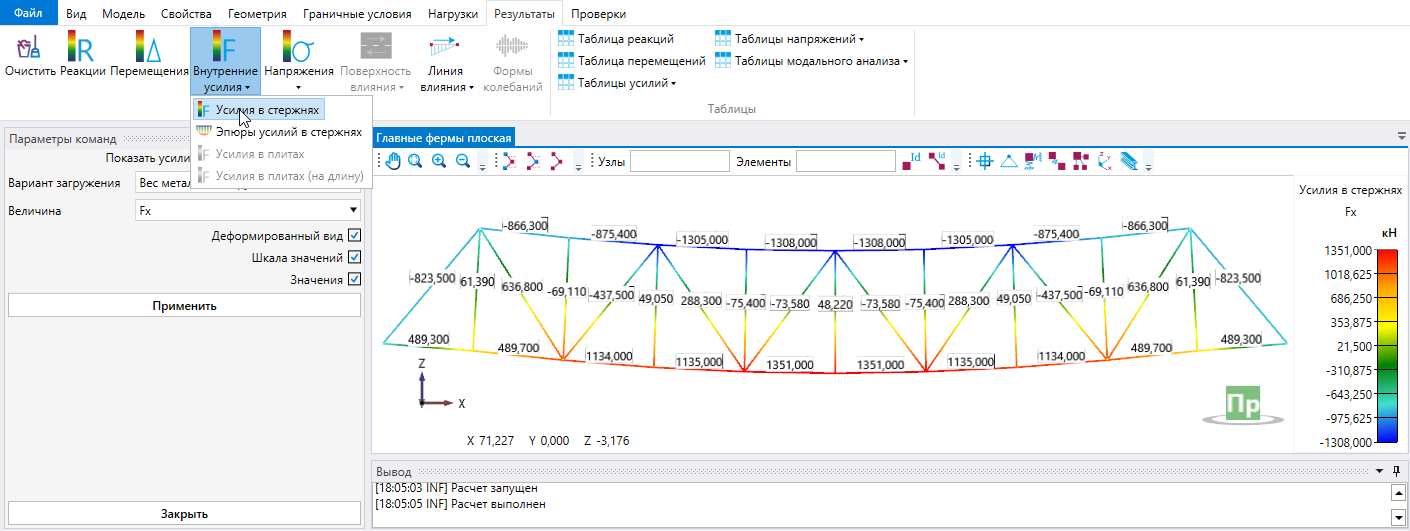The height and width of the screenshot is (531, 1410).
Task: Open Таблица перемещений
Action: click(x=632, y=61)
